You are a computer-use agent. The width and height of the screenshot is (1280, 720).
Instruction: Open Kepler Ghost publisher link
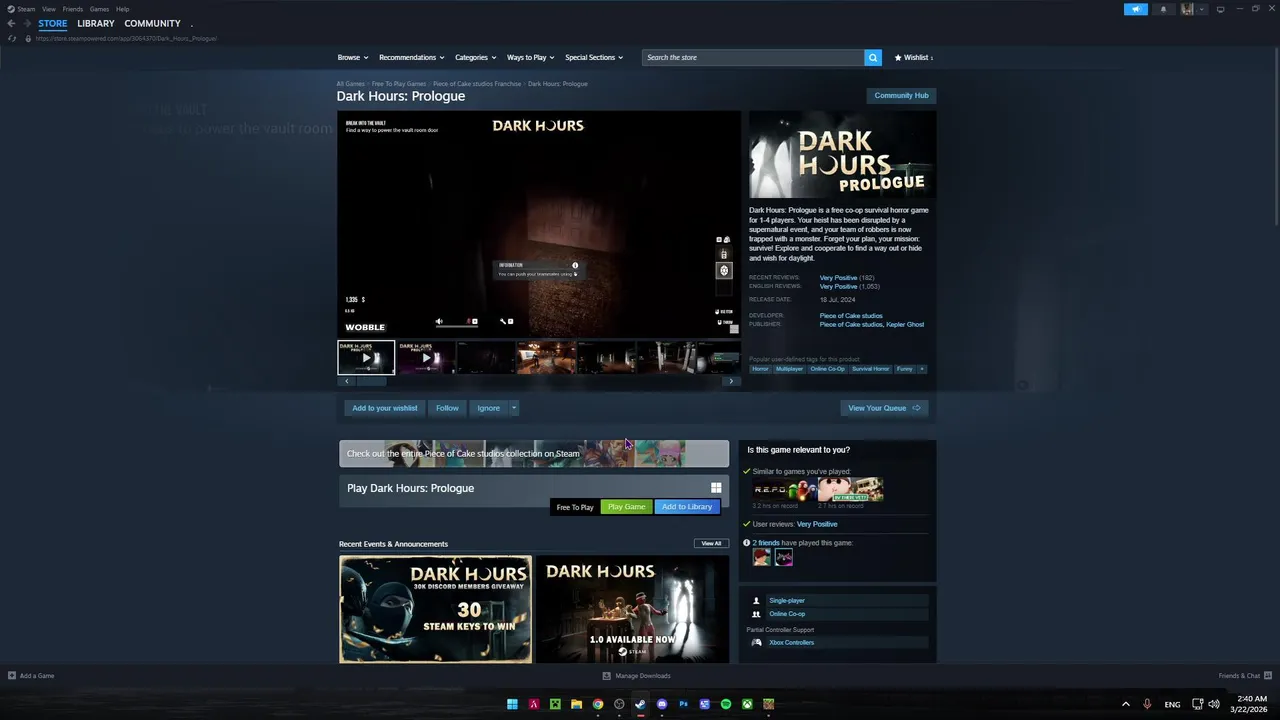[x=905, y=324]
